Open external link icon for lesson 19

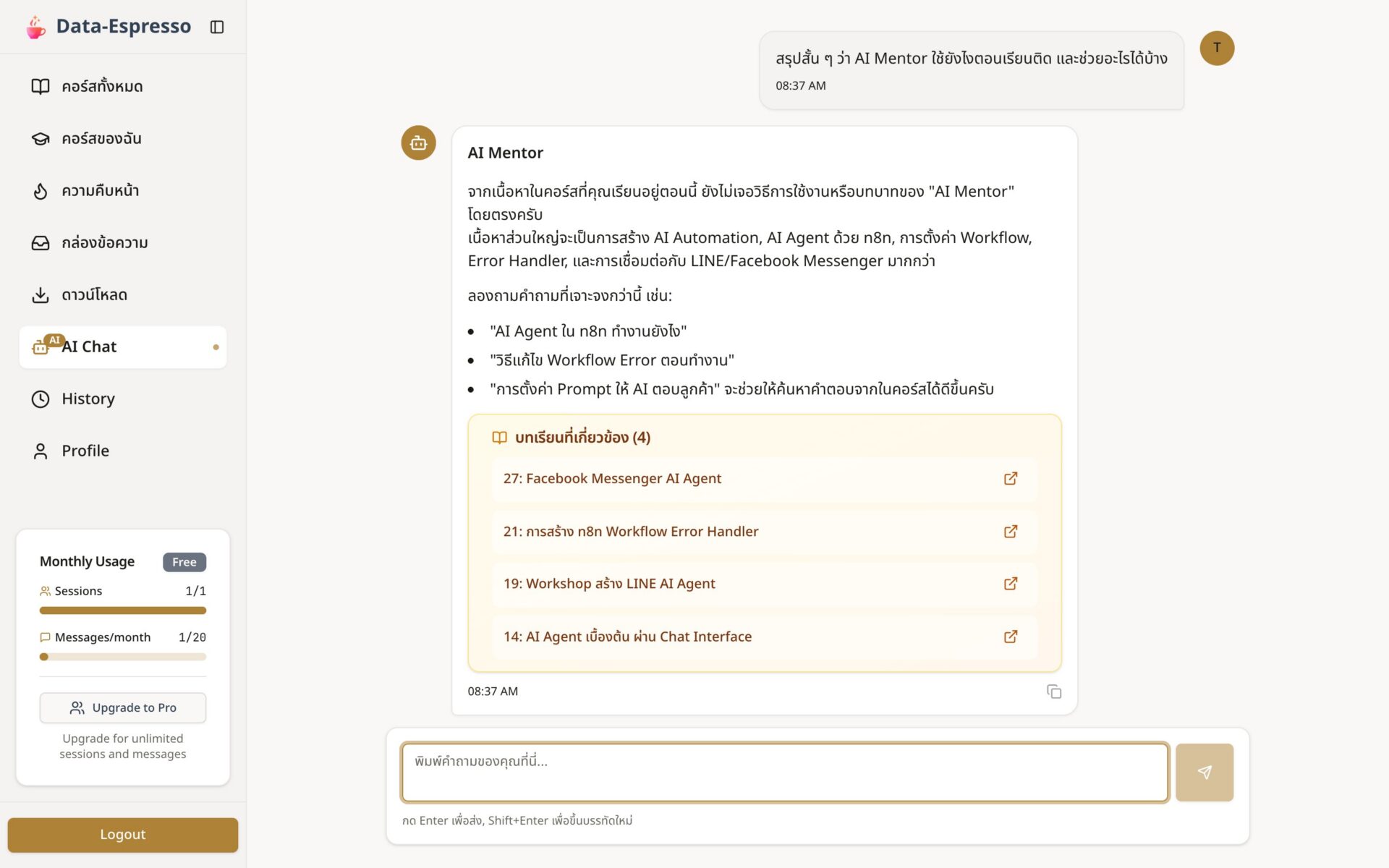[1011, 583]
